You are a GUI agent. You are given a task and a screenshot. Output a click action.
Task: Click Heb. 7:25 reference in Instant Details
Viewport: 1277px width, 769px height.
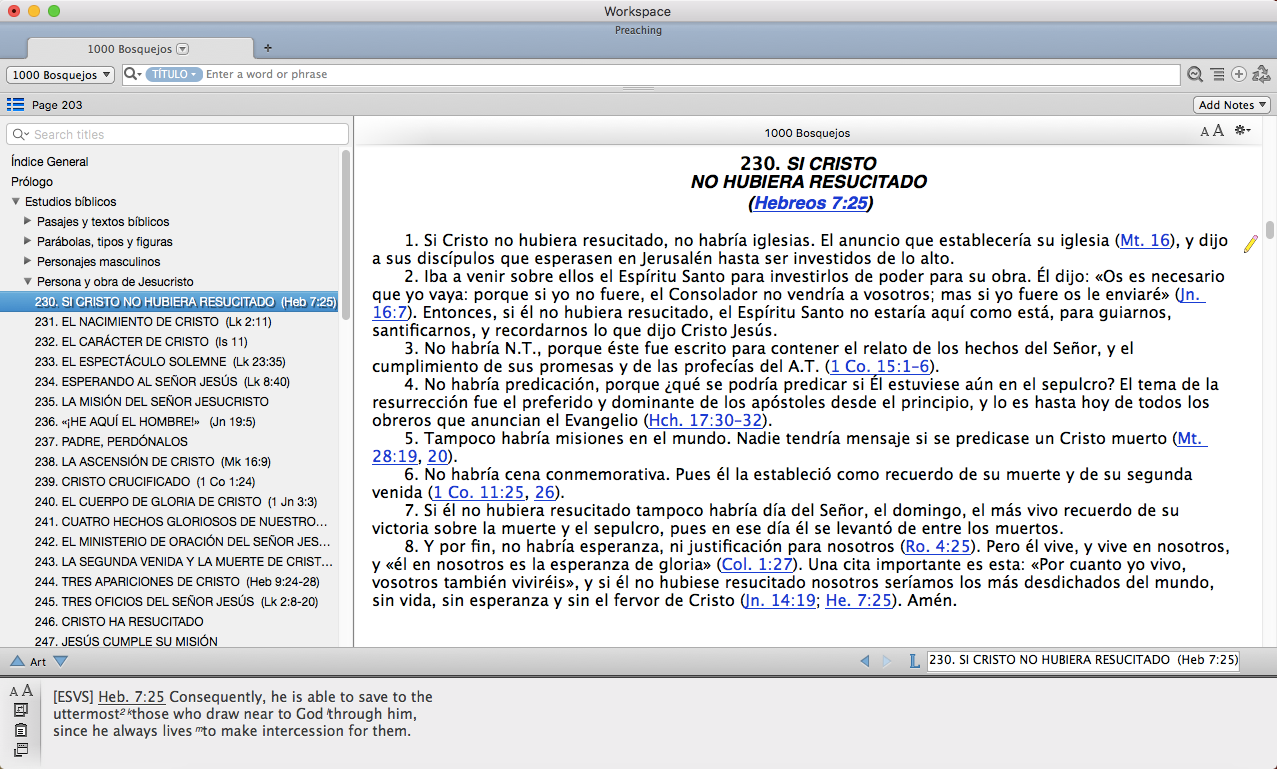point(131,697)
